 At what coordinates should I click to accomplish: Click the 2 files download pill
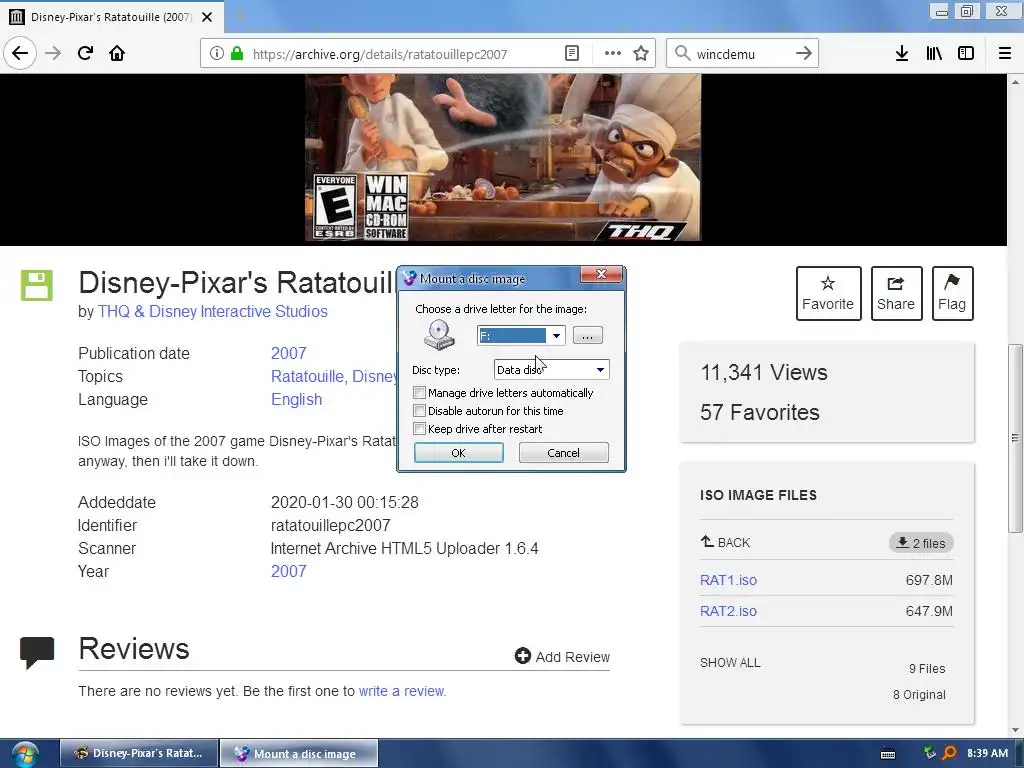[x=921, y=543]
